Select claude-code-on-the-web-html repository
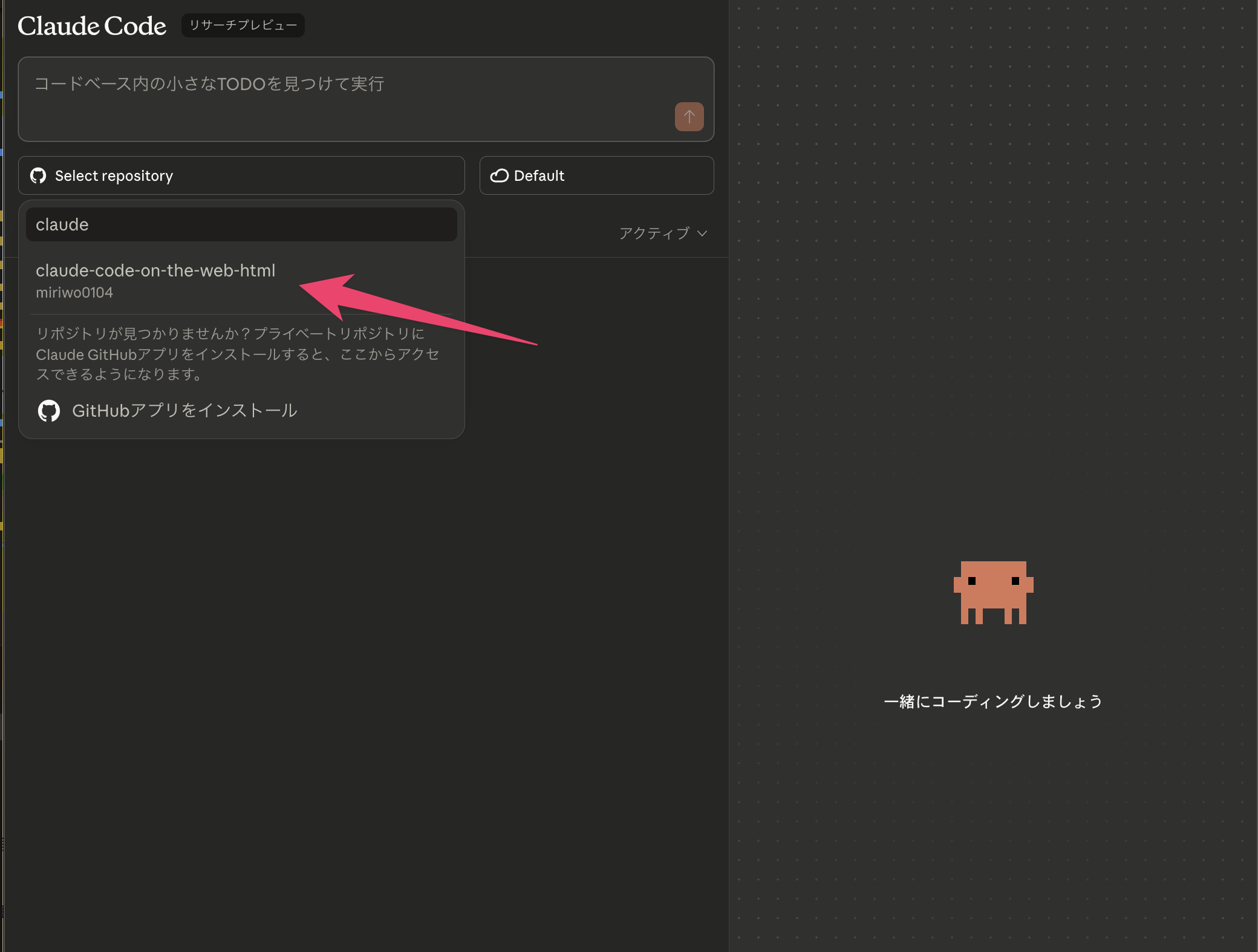Screen dimensions: 1258x952 click(155, 270)
